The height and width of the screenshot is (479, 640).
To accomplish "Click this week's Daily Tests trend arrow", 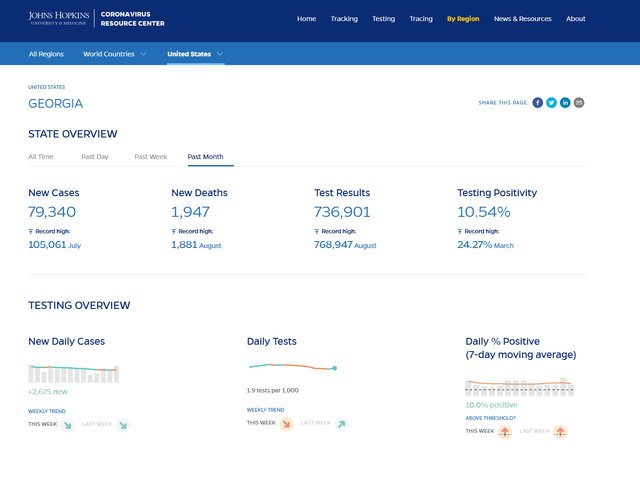I will tap(286, 424).
